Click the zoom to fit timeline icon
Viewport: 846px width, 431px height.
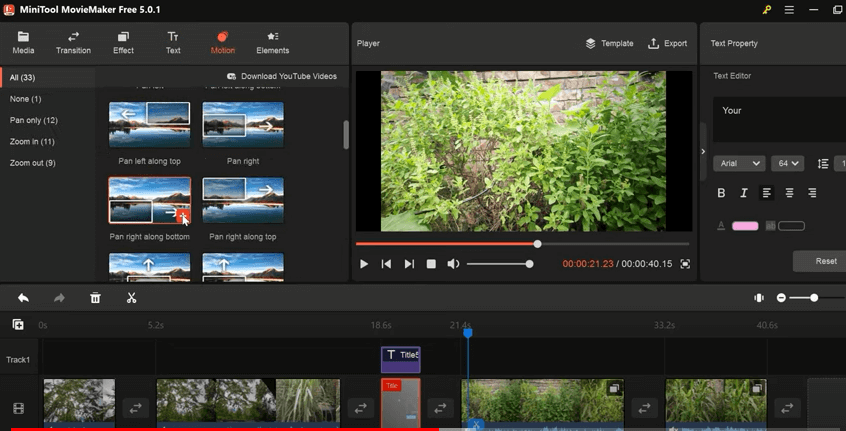[x=759, y=298]
